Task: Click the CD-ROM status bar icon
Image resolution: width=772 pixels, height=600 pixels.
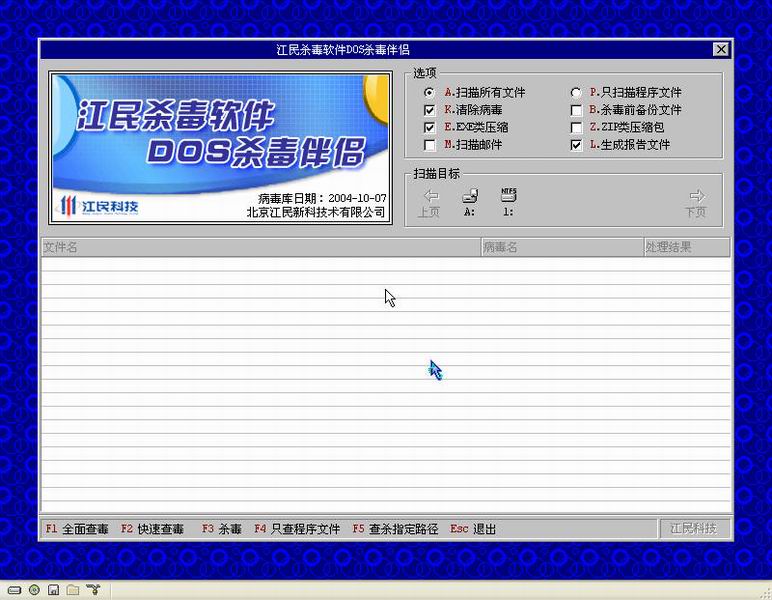Action: point(34,590)
